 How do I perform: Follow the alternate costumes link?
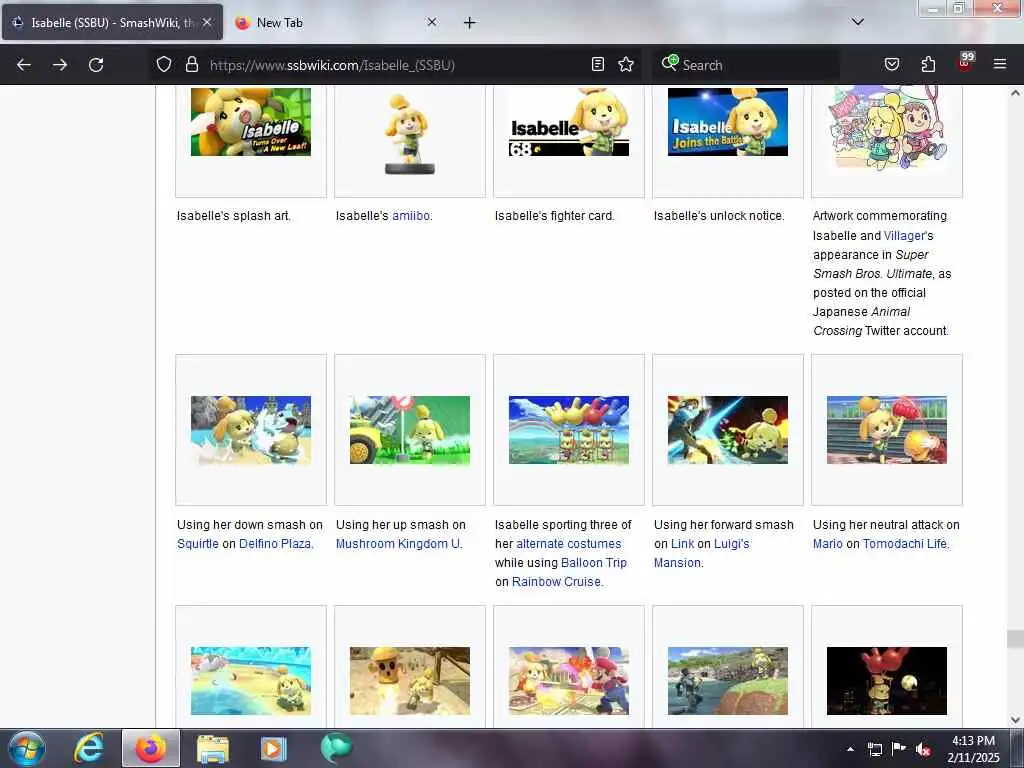(x=569, y=543)
